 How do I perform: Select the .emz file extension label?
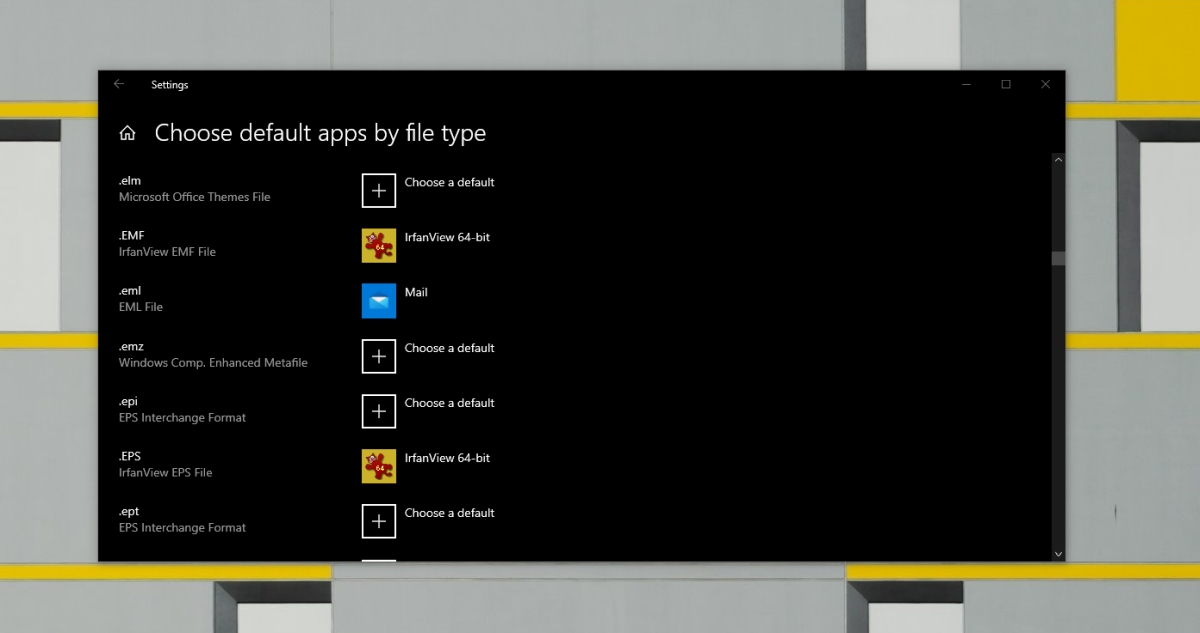point(131,347)
